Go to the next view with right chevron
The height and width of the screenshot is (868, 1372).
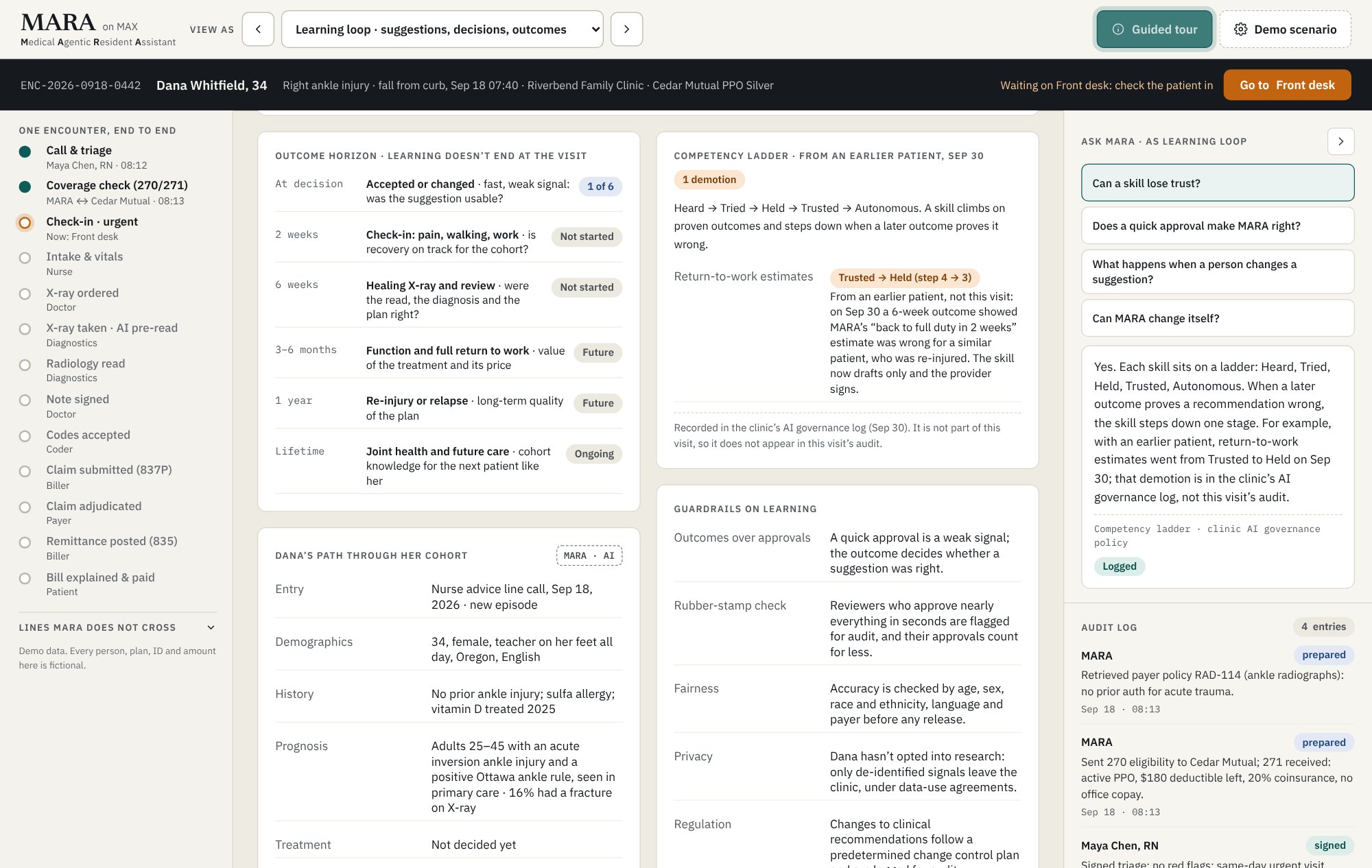pyautogui.click(x=626, y=29)
